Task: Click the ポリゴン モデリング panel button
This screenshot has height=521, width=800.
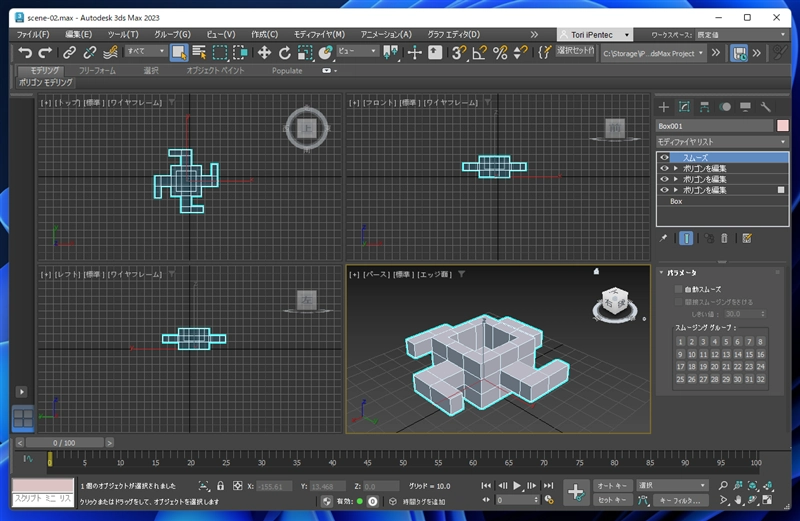Action: tap(46, 82)
